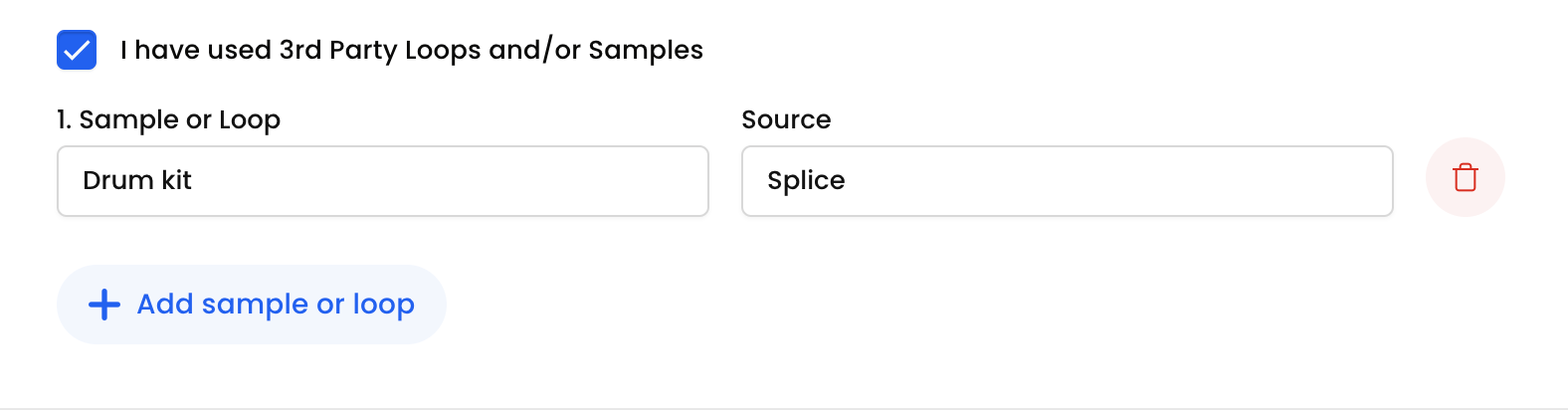This screenshot has height=416, width=1568.
Task: Click the delete bin in pink circle
Action: tap(1465, 178)
